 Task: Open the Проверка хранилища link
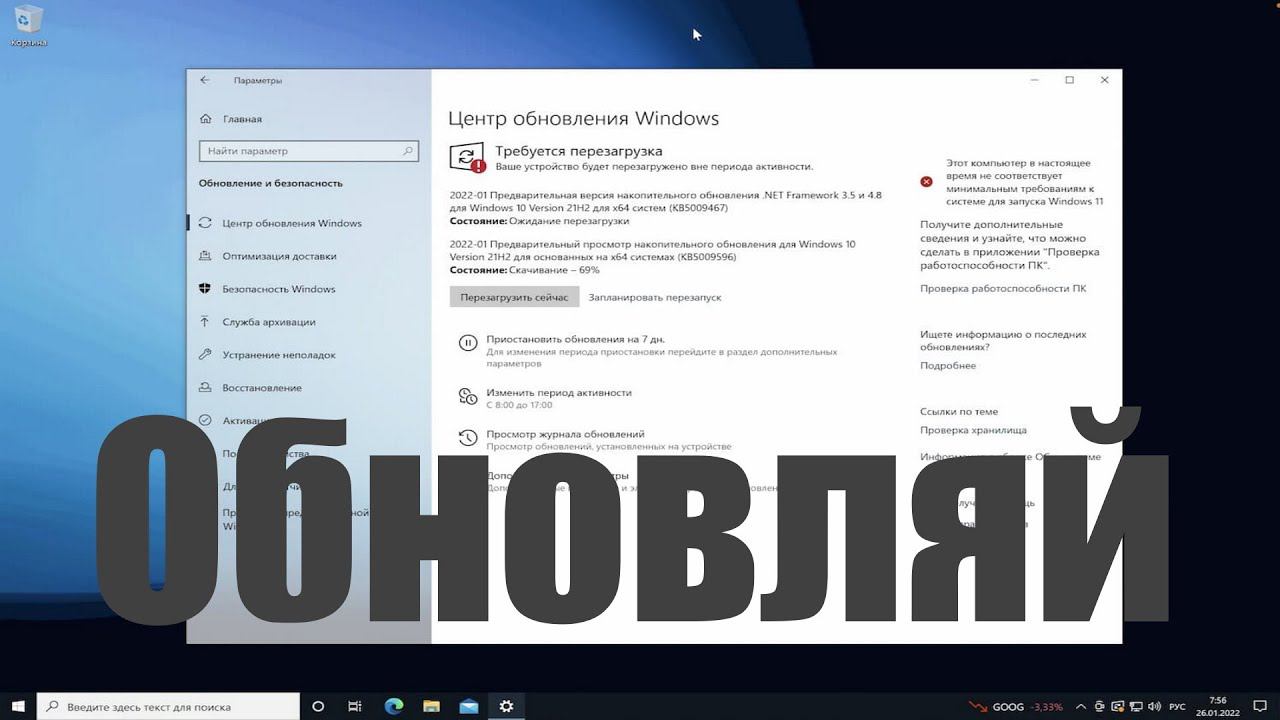pos(973,430)
